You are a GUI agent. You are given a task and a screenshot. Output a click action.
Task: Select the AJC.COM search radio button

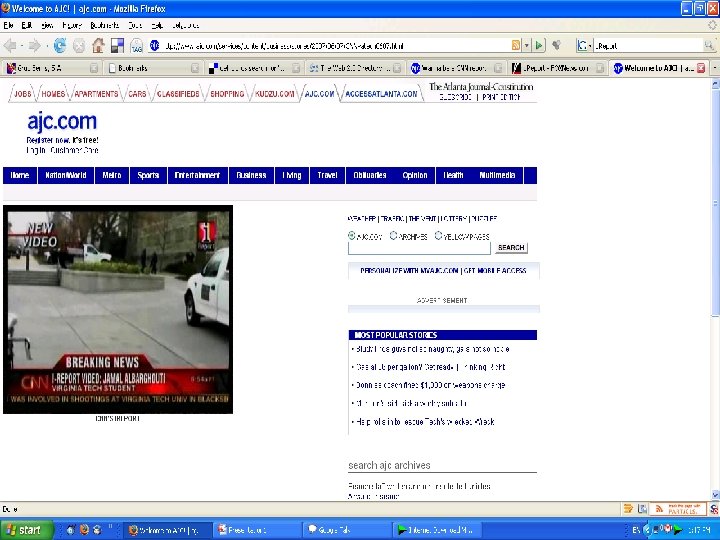tap(351, 236)
